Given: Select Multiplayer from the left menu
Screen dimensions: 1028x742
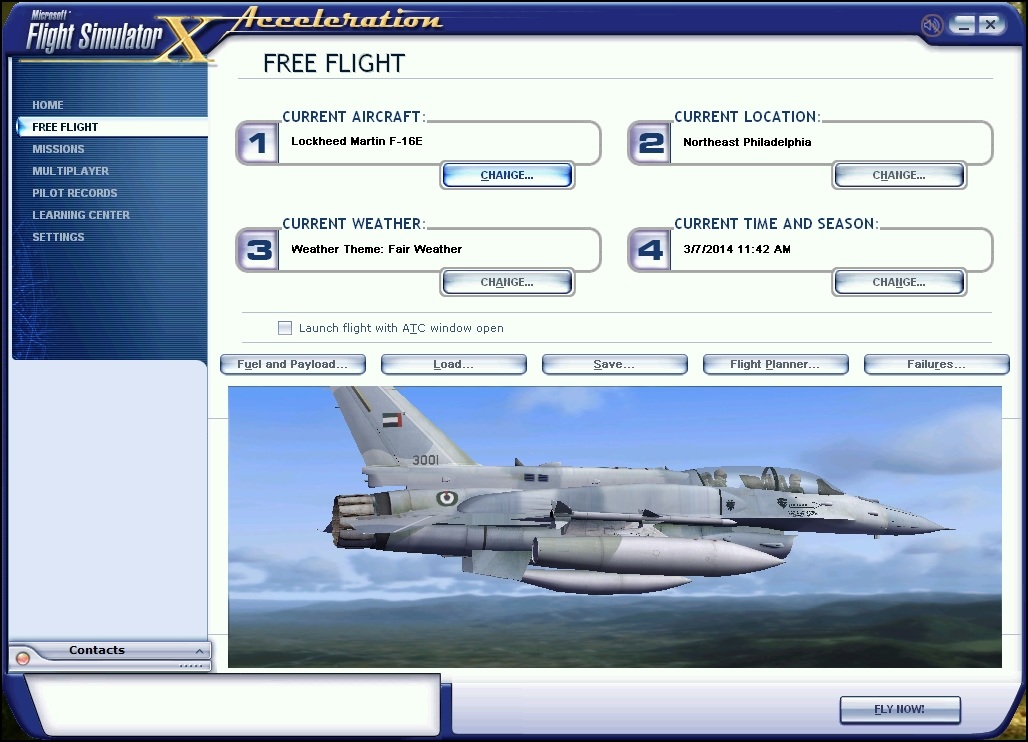Looking at the screenshot, I should click(70, 171).
